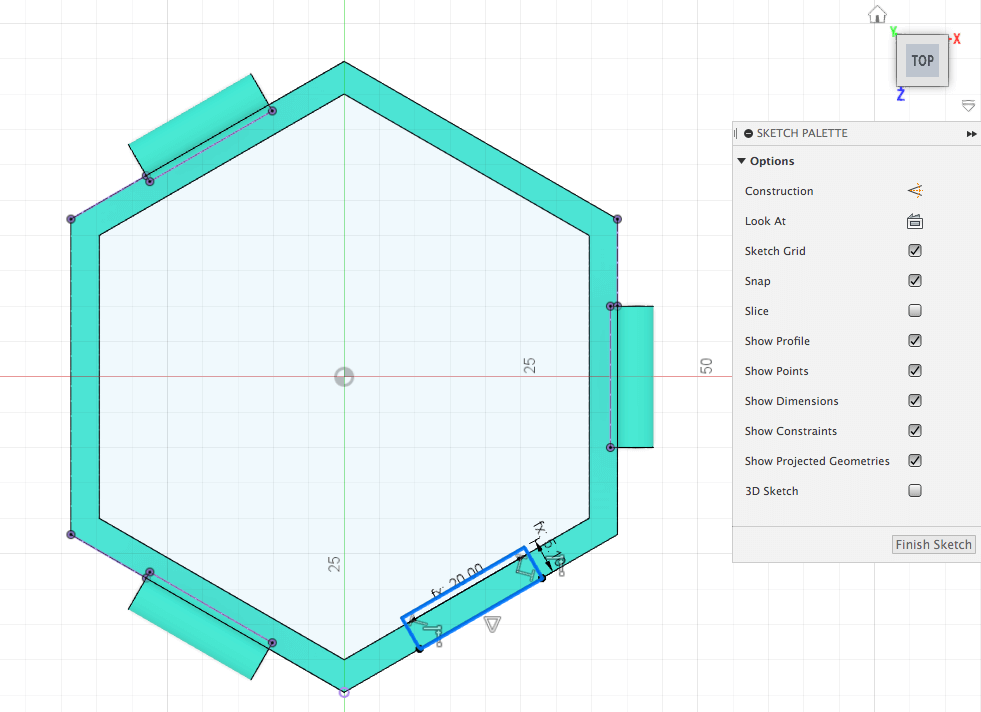
Task: Select the fx: 20.00 dimension label
Action: (x=458, y=581)
